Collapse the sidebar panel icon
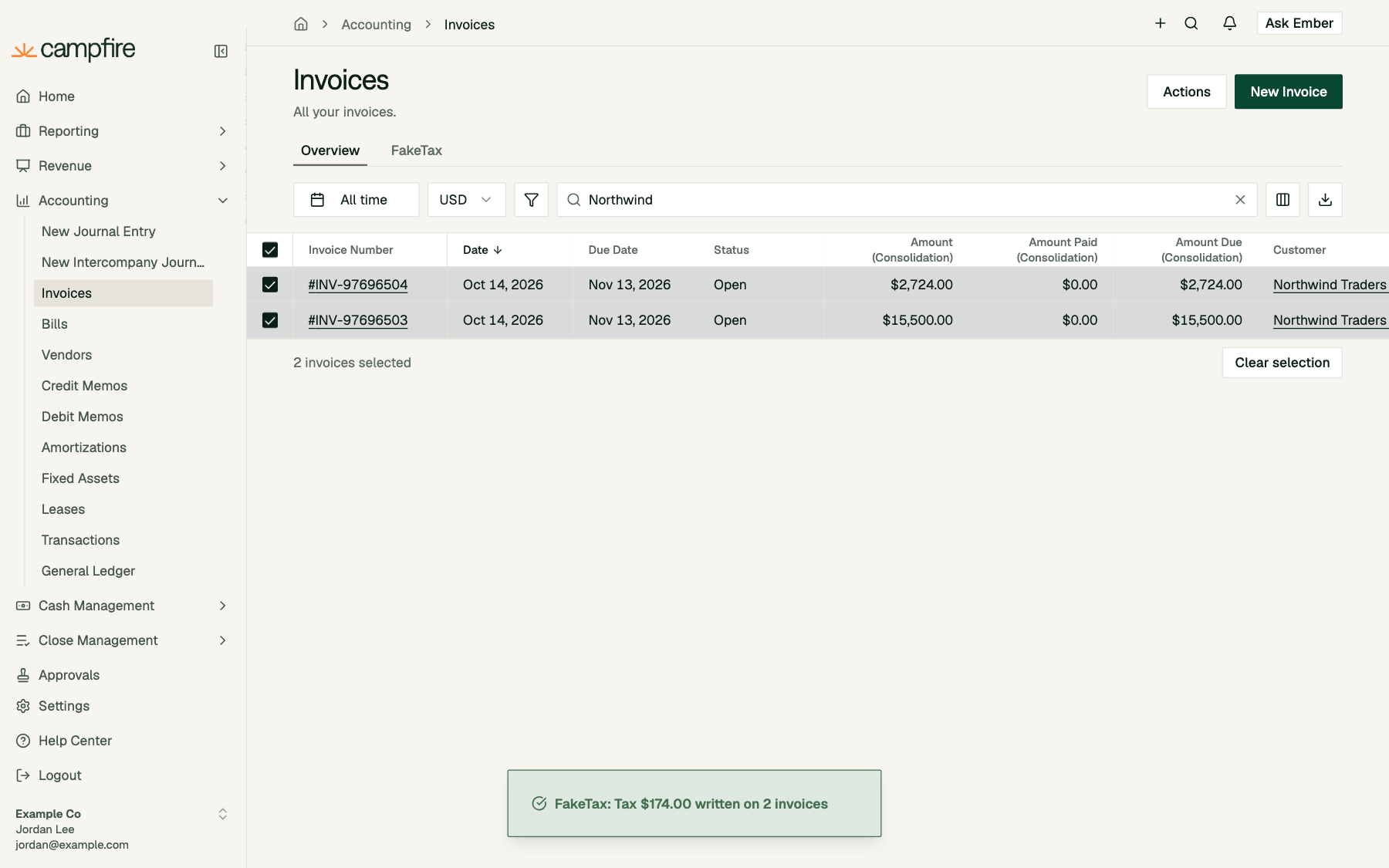 coord(221,51)
